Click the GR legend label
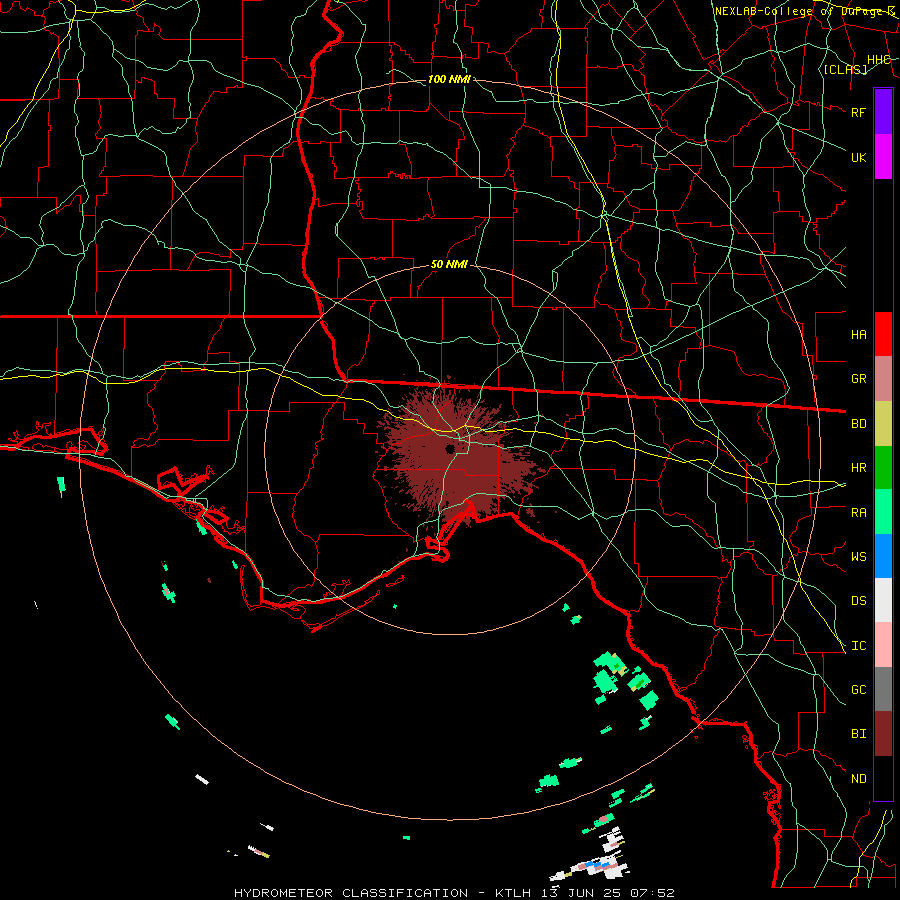Screen dimensions: 900x900 858,379
